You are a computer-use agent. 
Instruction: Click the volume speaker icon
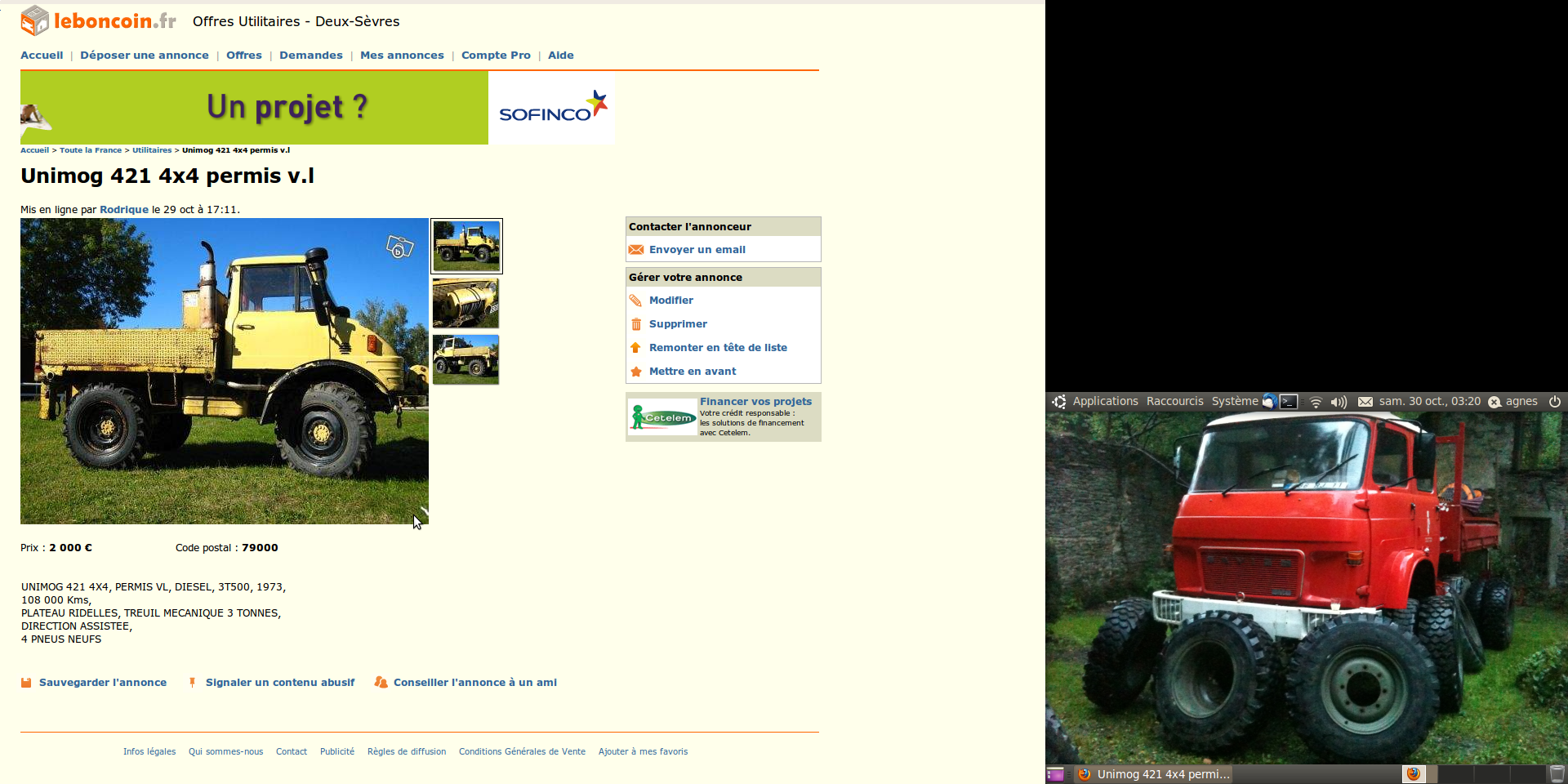pos(1339,402)
